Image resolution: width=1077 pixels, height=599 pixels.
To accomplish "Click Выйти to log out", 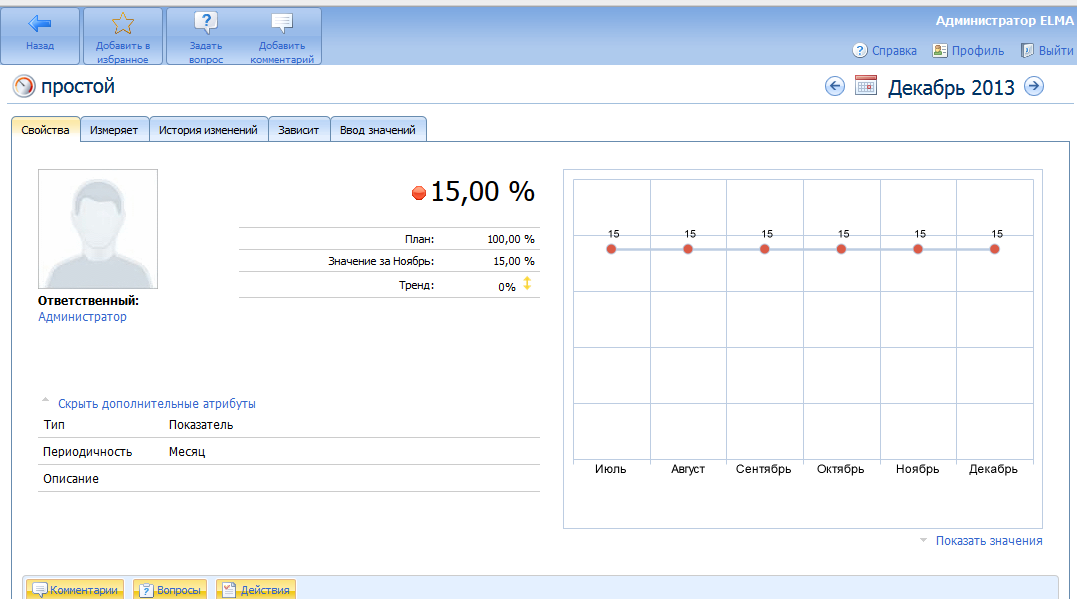I will point(1046,50).
